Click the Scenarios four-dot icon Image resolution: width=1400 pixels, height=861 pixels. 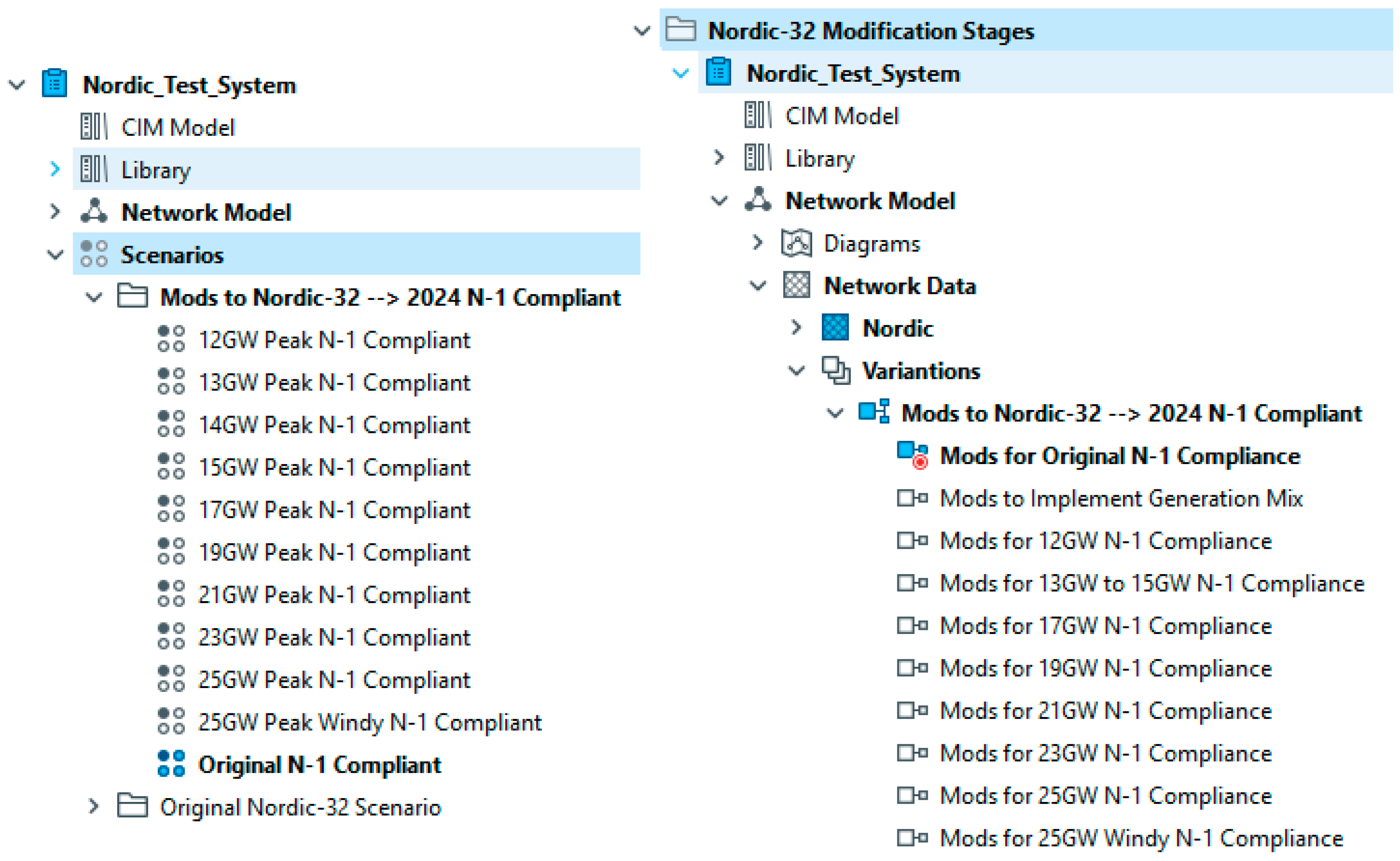pos(94,254)
